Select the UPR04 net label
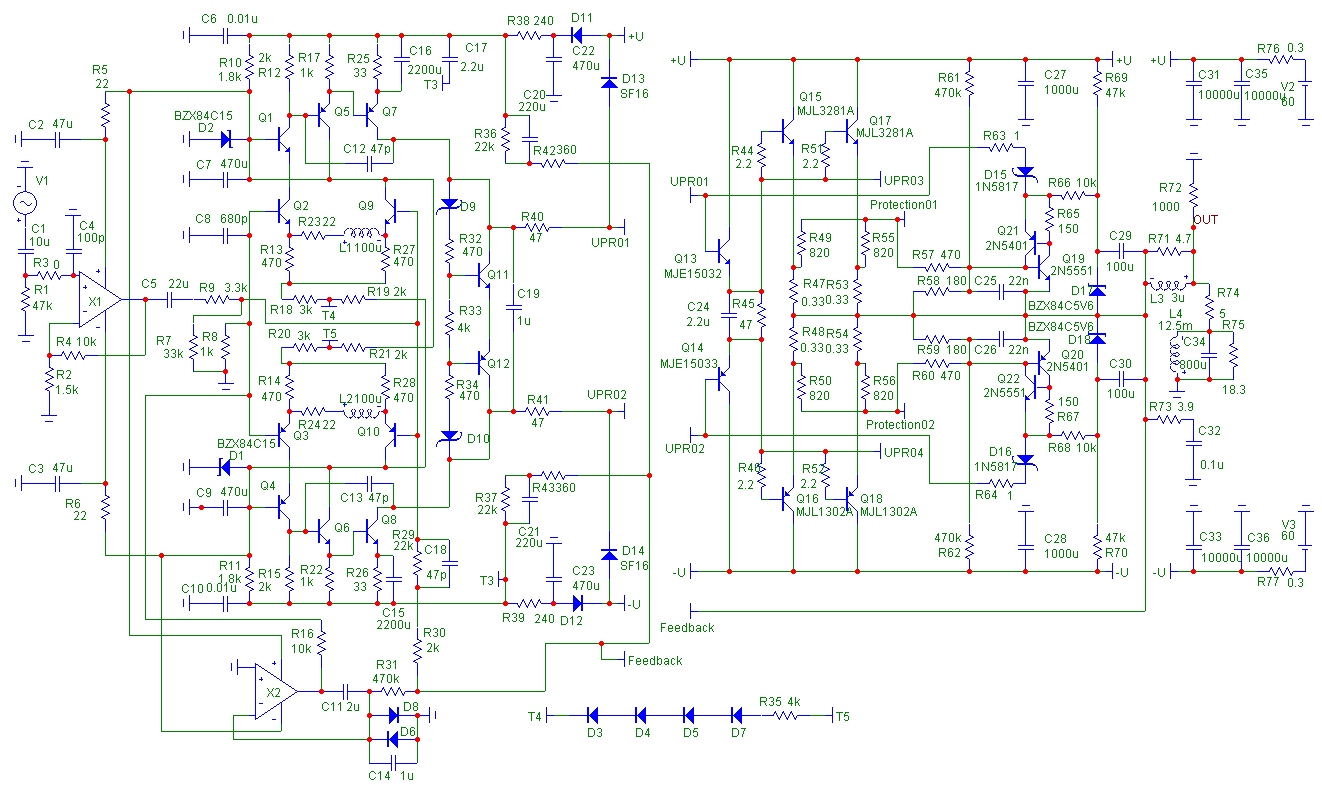 pyautogui.click(x=903, y=453)
